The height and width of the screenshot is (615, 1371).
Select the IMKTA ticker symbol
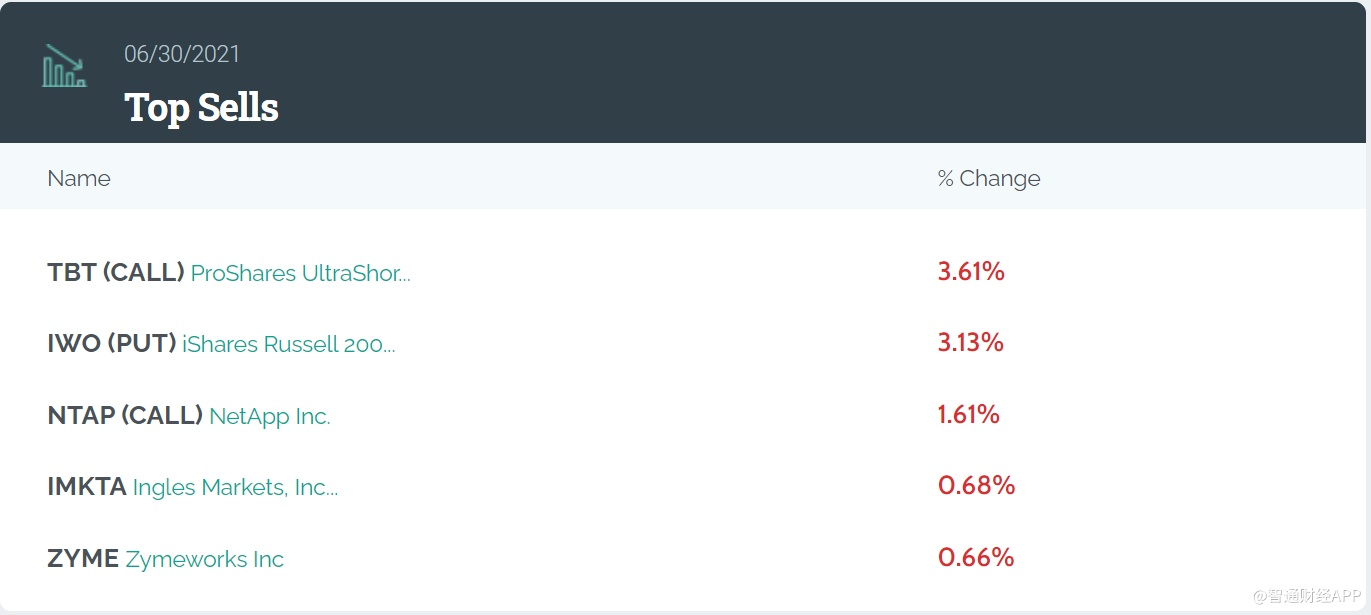87,487
